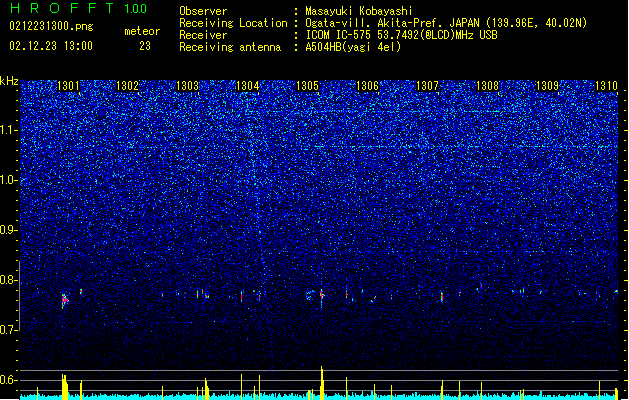
Task: Click the observer name Masayuki Kobayashi
Action: coord(359,11)
